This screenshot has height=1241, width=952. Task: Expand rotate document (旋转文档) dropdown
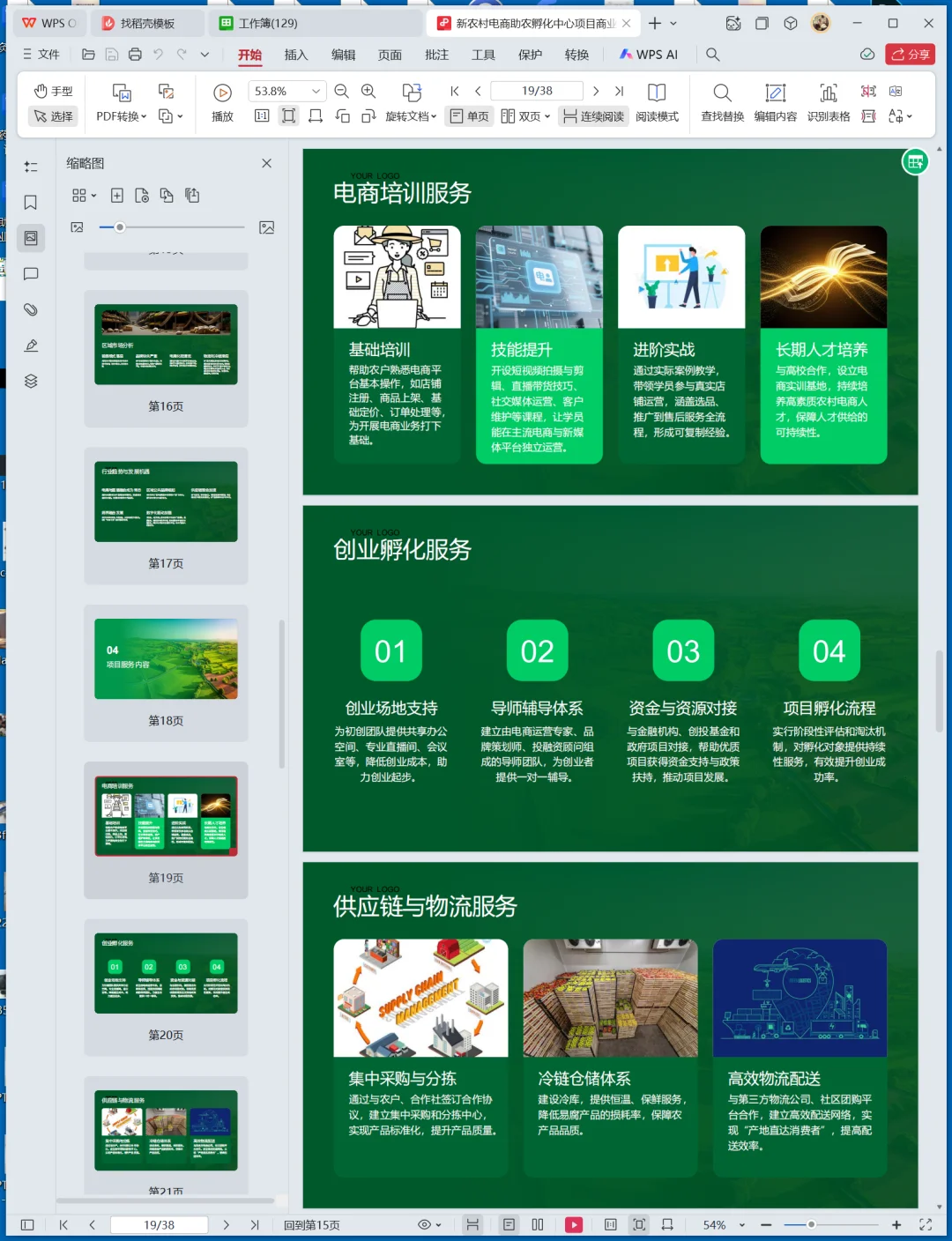(410, 115)
